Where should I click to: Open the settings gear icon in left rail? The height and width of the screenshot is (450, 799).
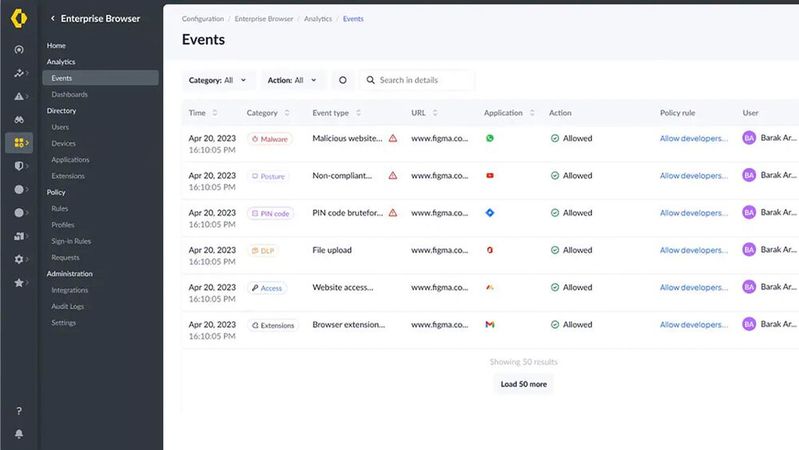(x=19, y=259)
